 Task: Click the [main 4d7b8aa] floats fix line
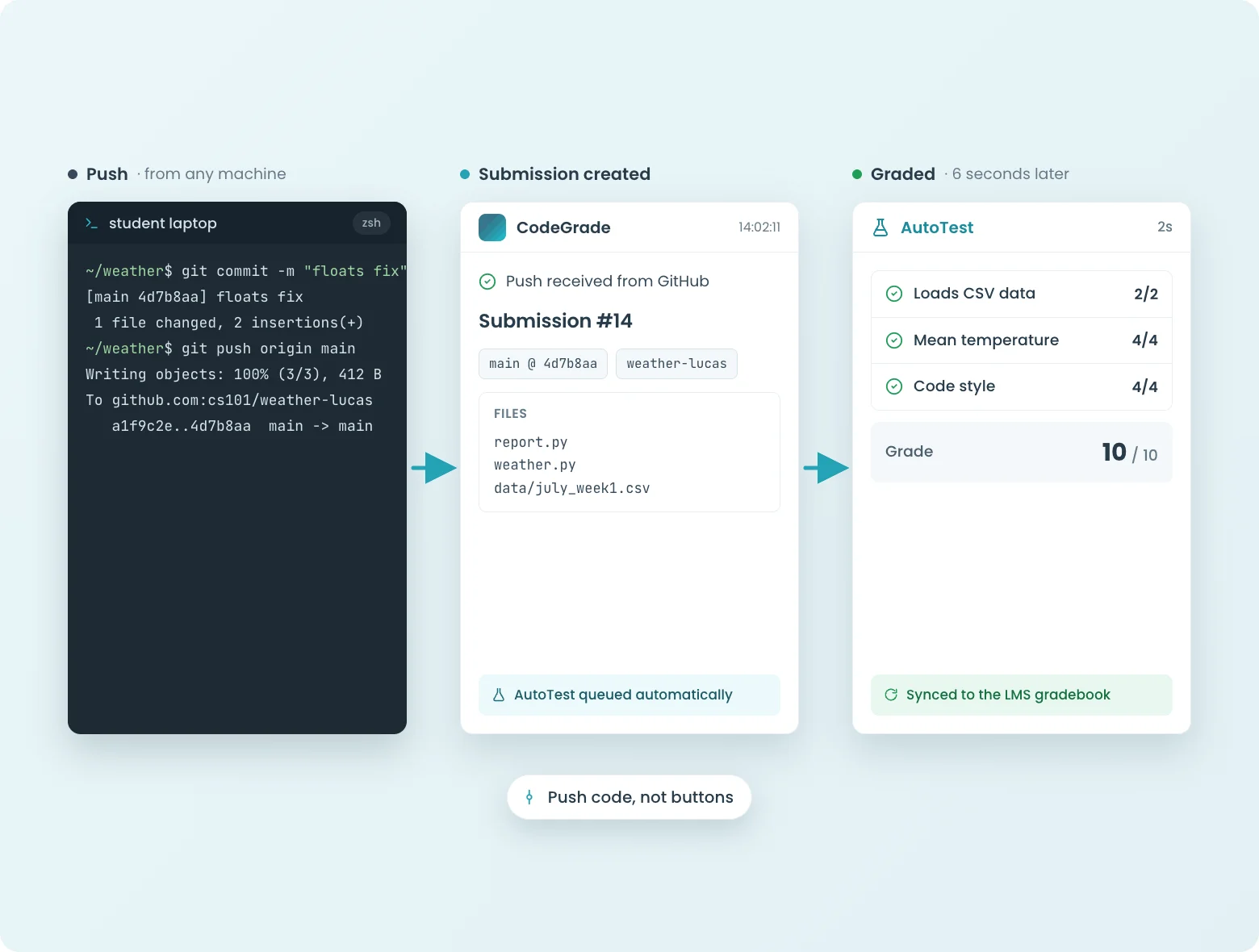pos(194,297)
